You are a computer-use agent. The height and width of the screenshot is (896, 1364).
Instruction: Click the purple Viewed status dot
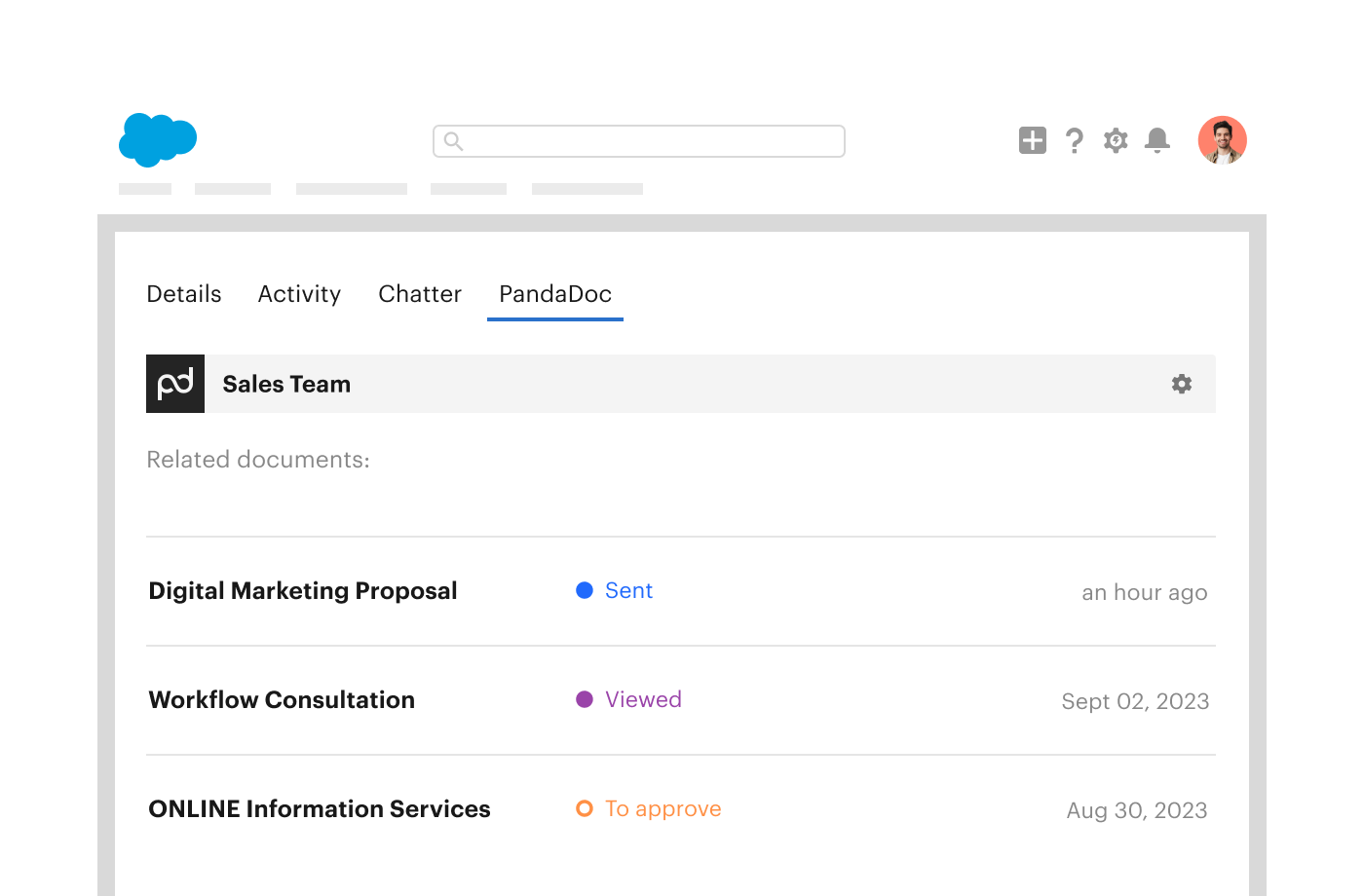pyautogui.click(x=585, y=699)
